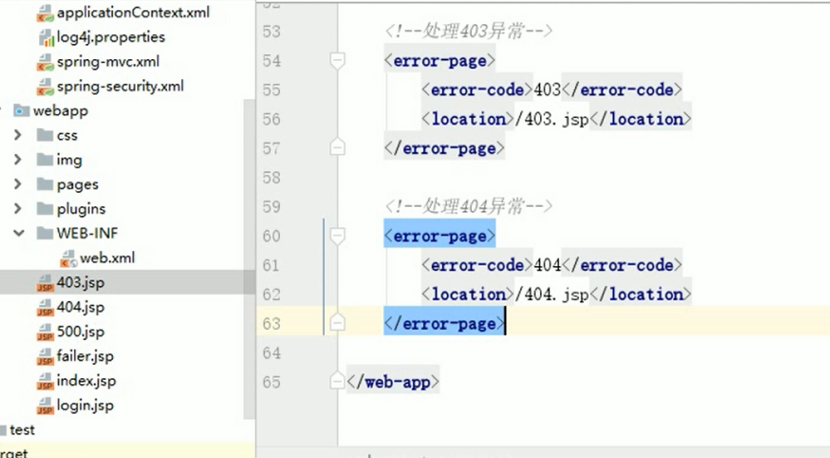Click closing web-app tag text
The width and height of the screenshot is (830, 458).
point(393,382)
